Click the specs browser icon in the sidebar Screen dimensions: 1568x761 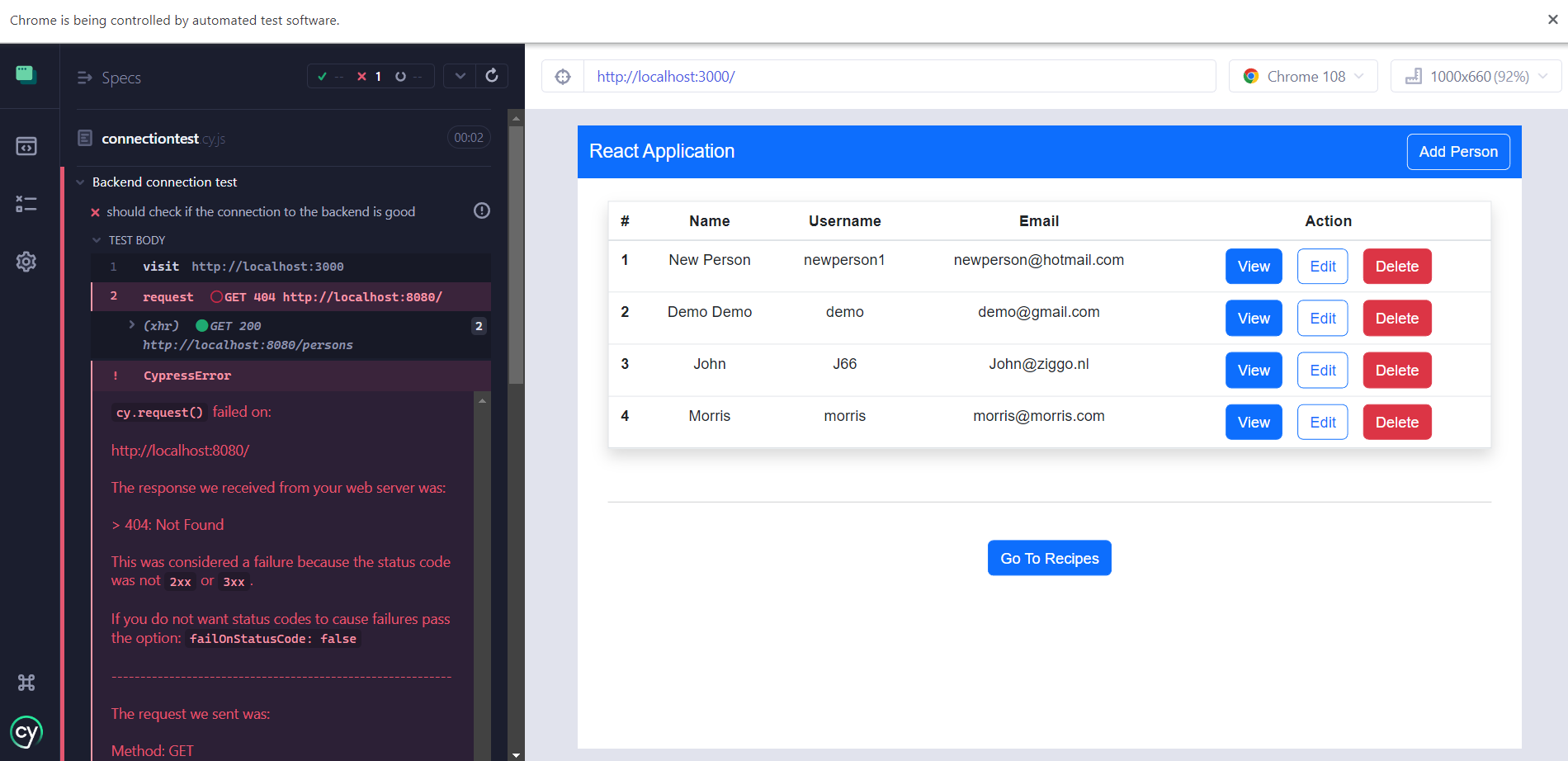pos(26,145)
